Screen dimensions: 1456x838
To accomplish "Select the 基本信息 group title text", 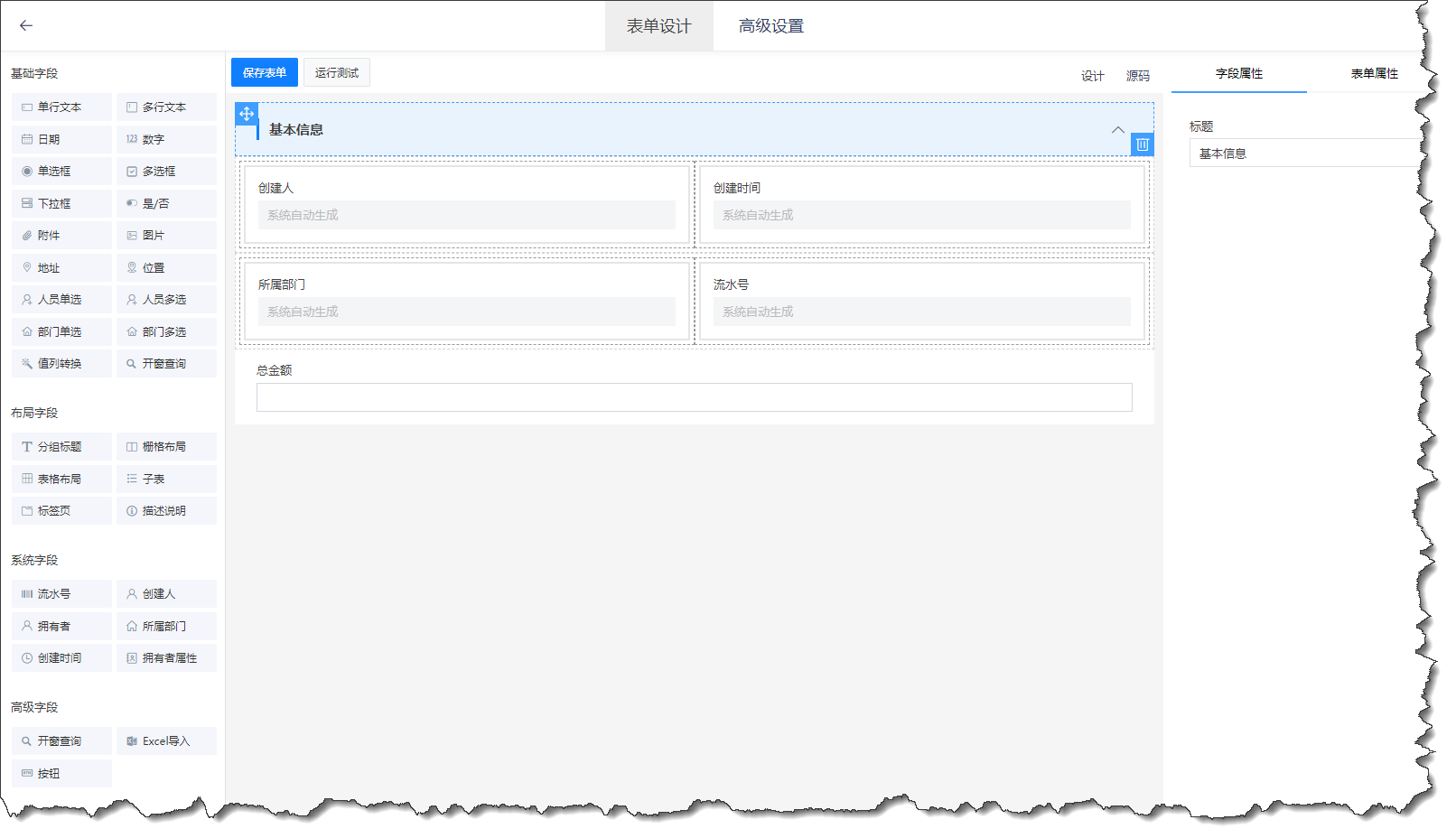I will pos(296,130).
